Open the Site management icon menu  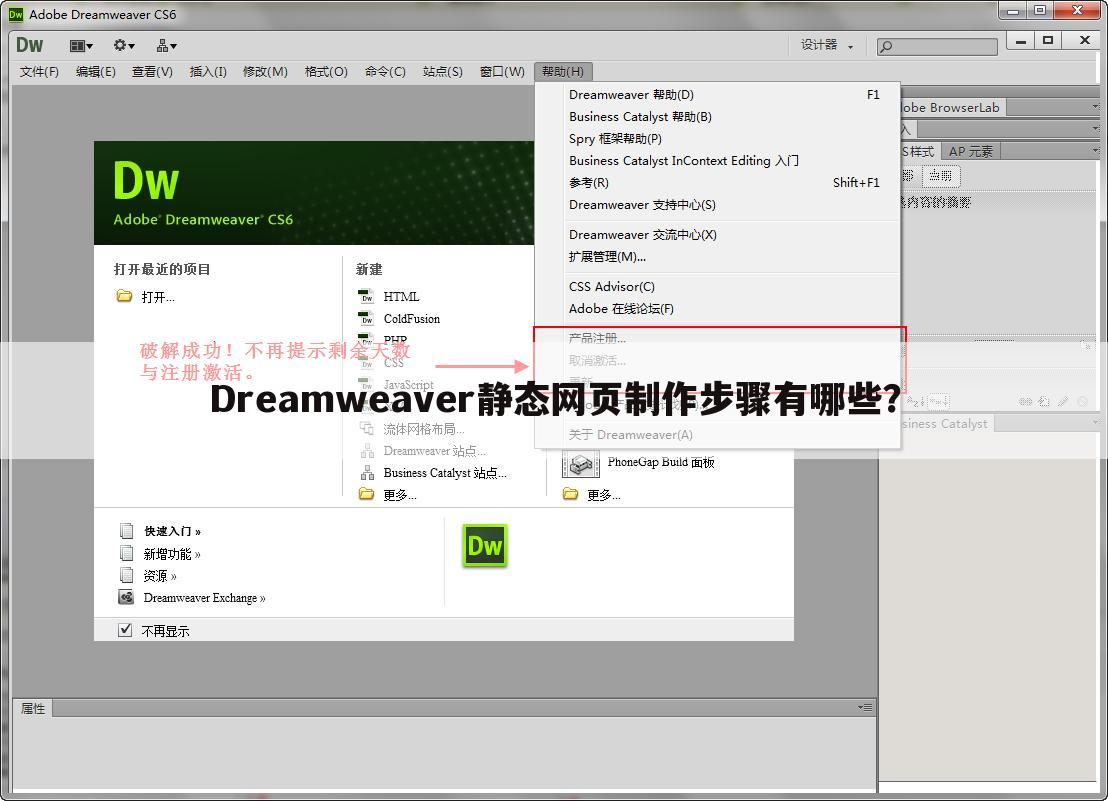166,46
